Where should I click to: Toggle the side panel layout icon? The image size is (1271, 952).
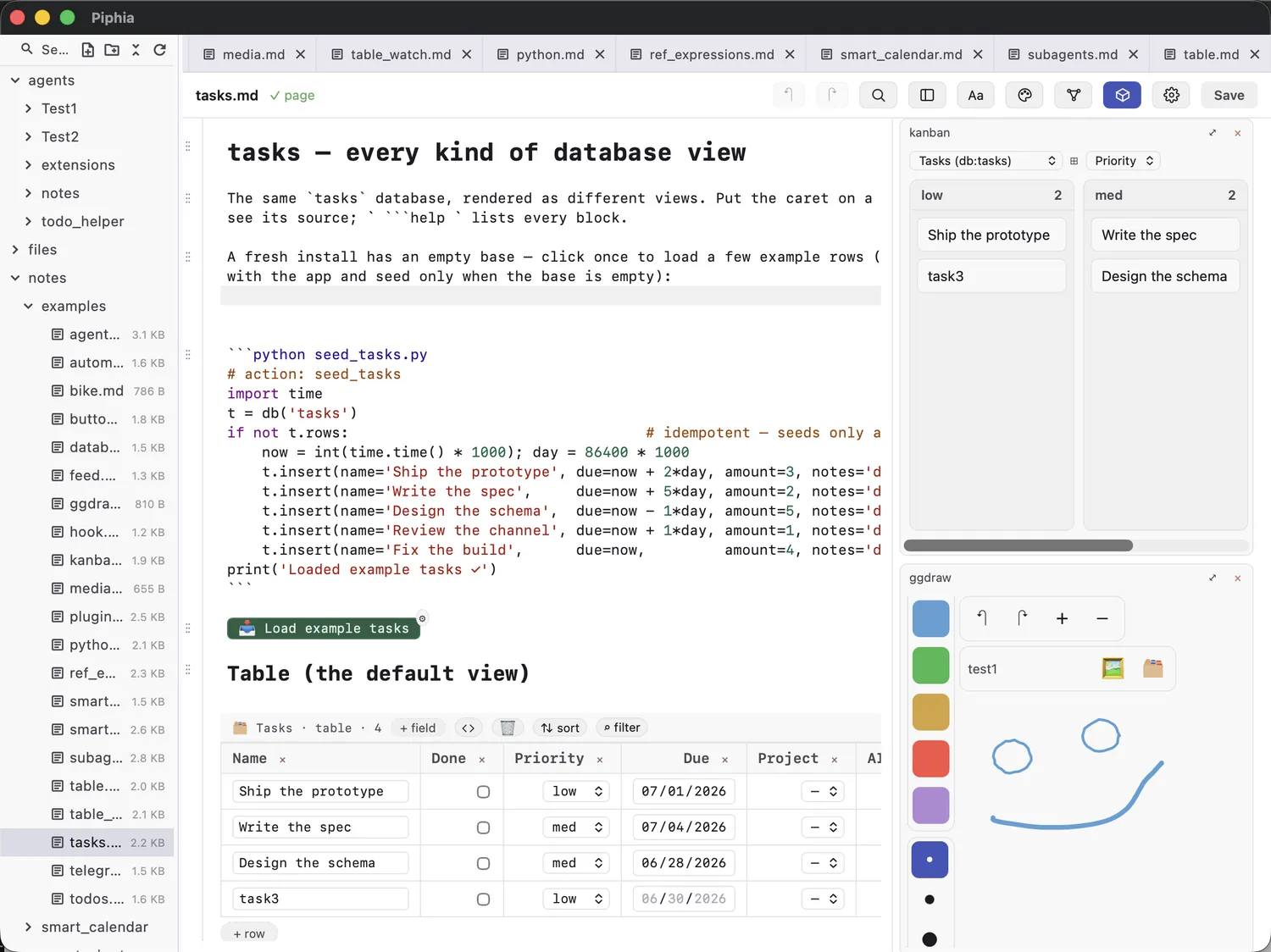tap(927, 95)
